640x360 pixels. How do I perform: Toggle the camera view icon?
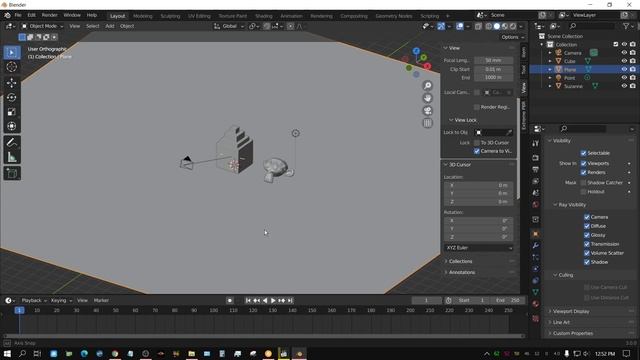(427, 111)
